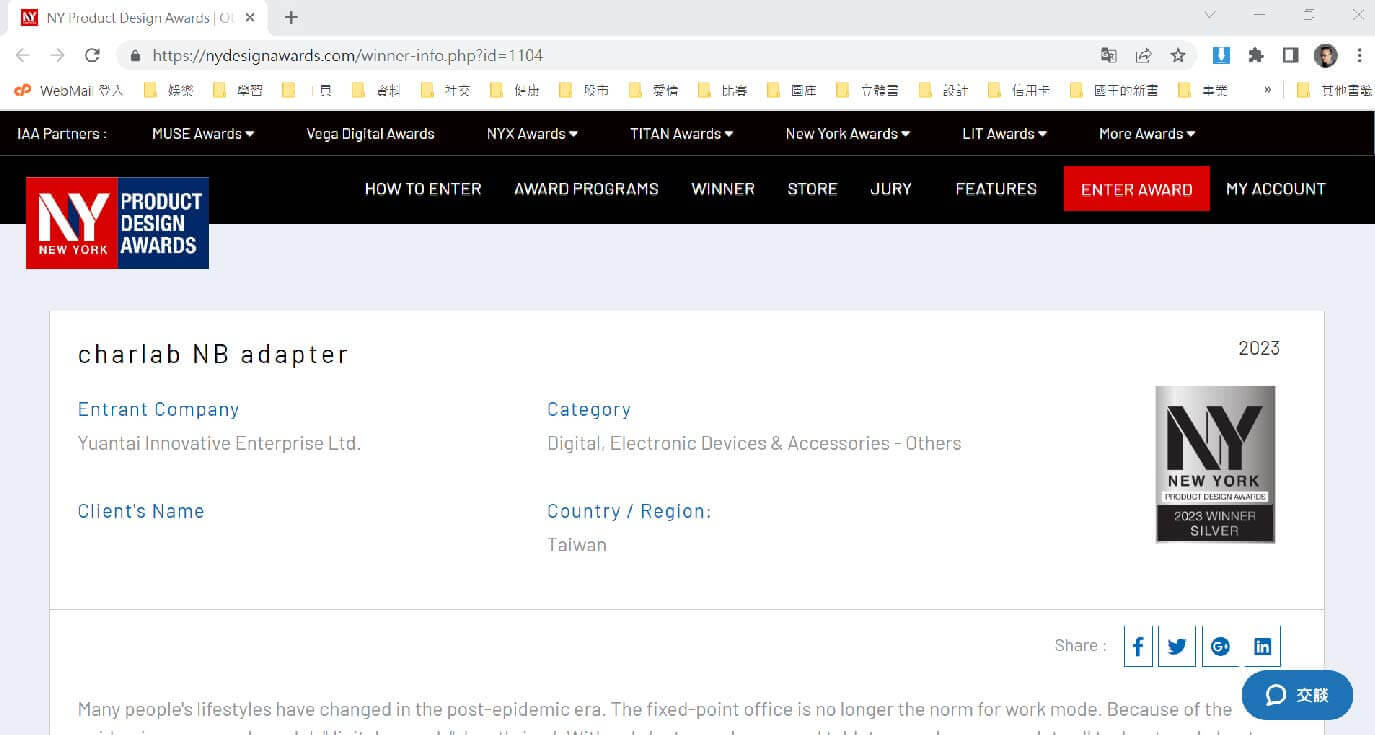Open the blue chat support widget
Viewport: 1375px width, 735px height.
pos(1297,695)
